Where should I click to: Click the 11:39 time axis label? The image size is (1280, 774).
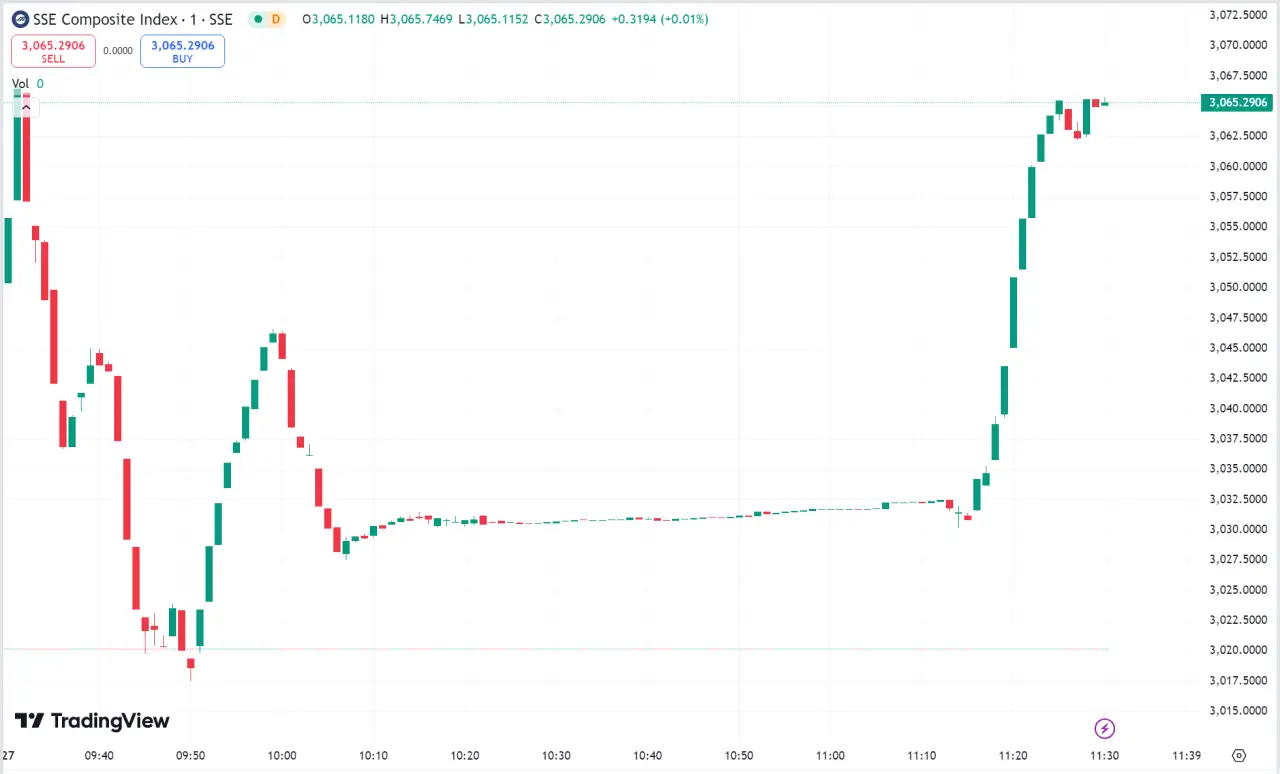(1186, 755)
